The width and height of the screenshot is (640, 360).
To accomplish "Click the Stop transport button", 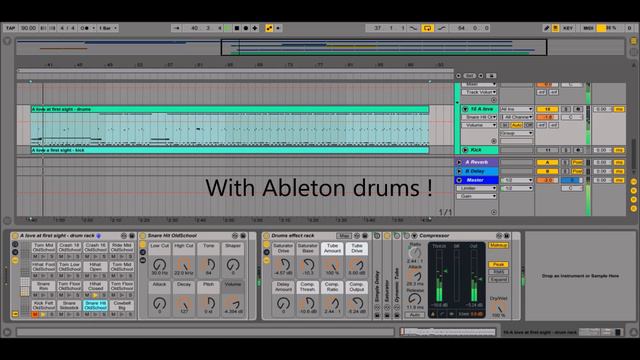I will click(237, 28).
